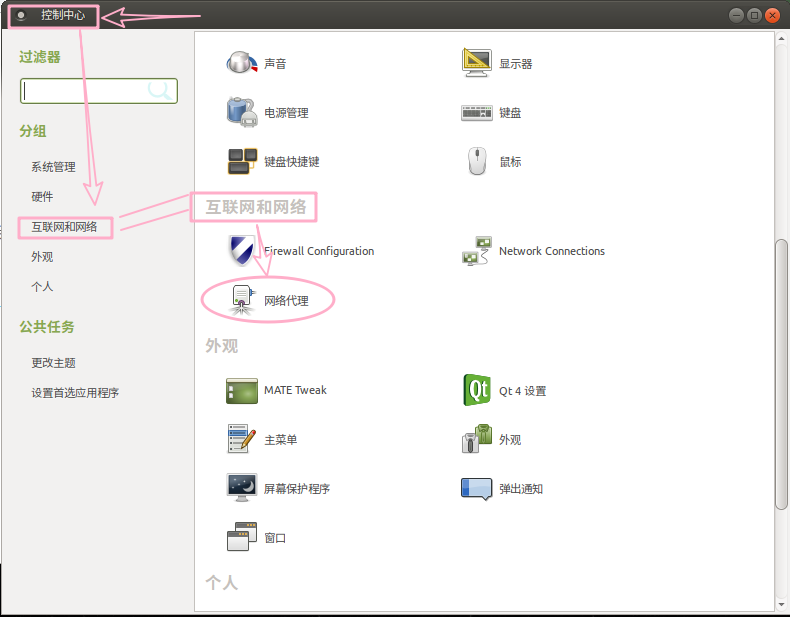Screen dimensions: 790x617
Task: Click the search magnifier in filter box
Action: click(x=160, y=91)
